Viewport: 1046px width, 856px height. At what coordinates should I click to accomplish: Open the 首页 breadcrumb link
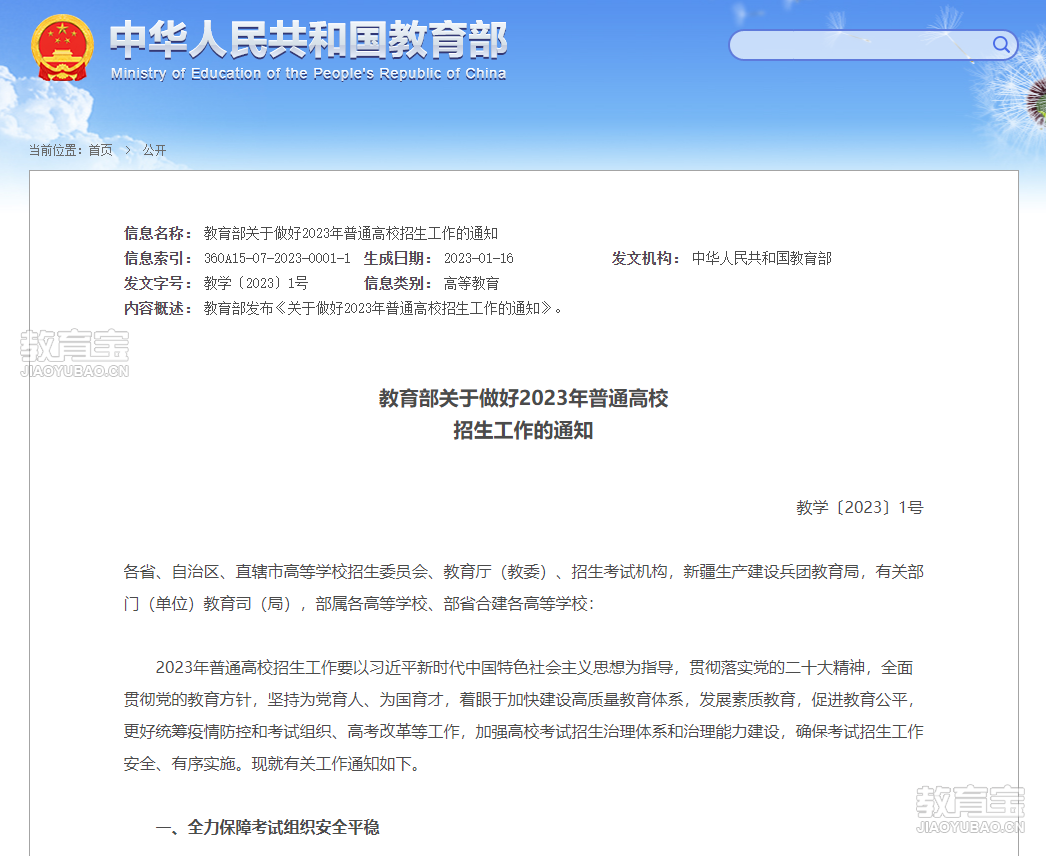coord(101,150)
